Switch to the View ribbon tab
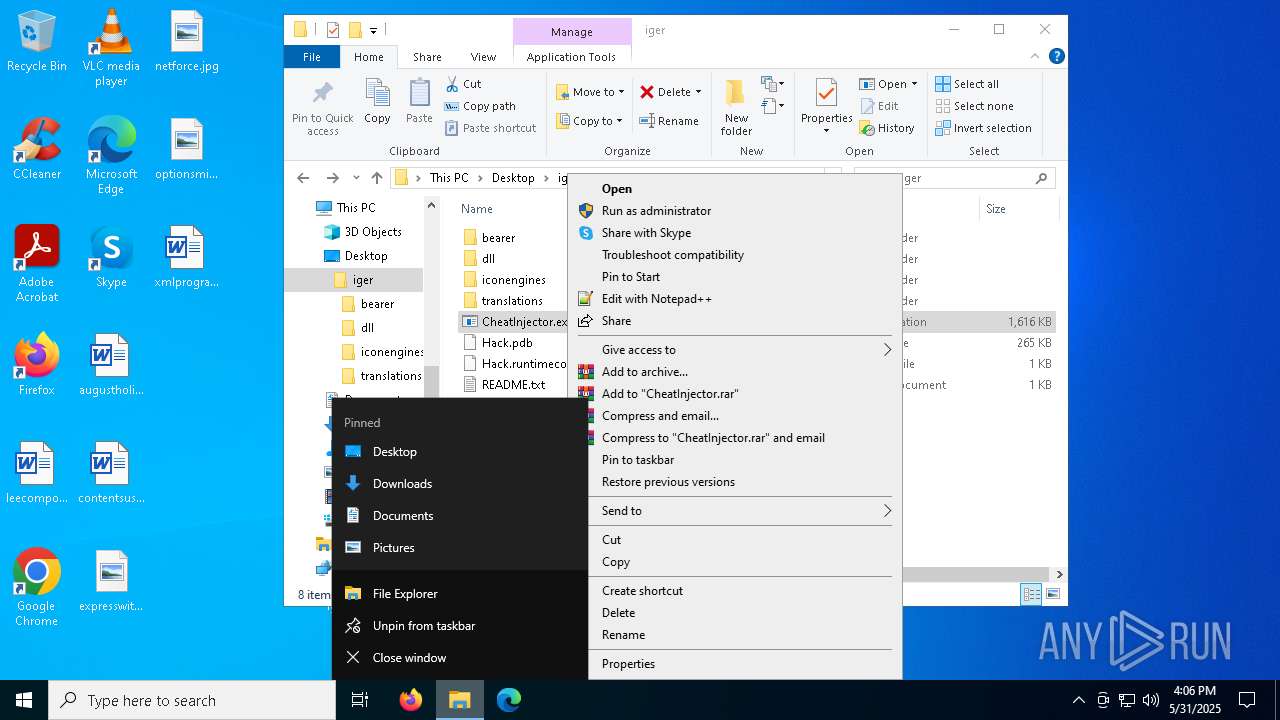The width and height of the screenshot is (1280, 720). tap(483, 57)
